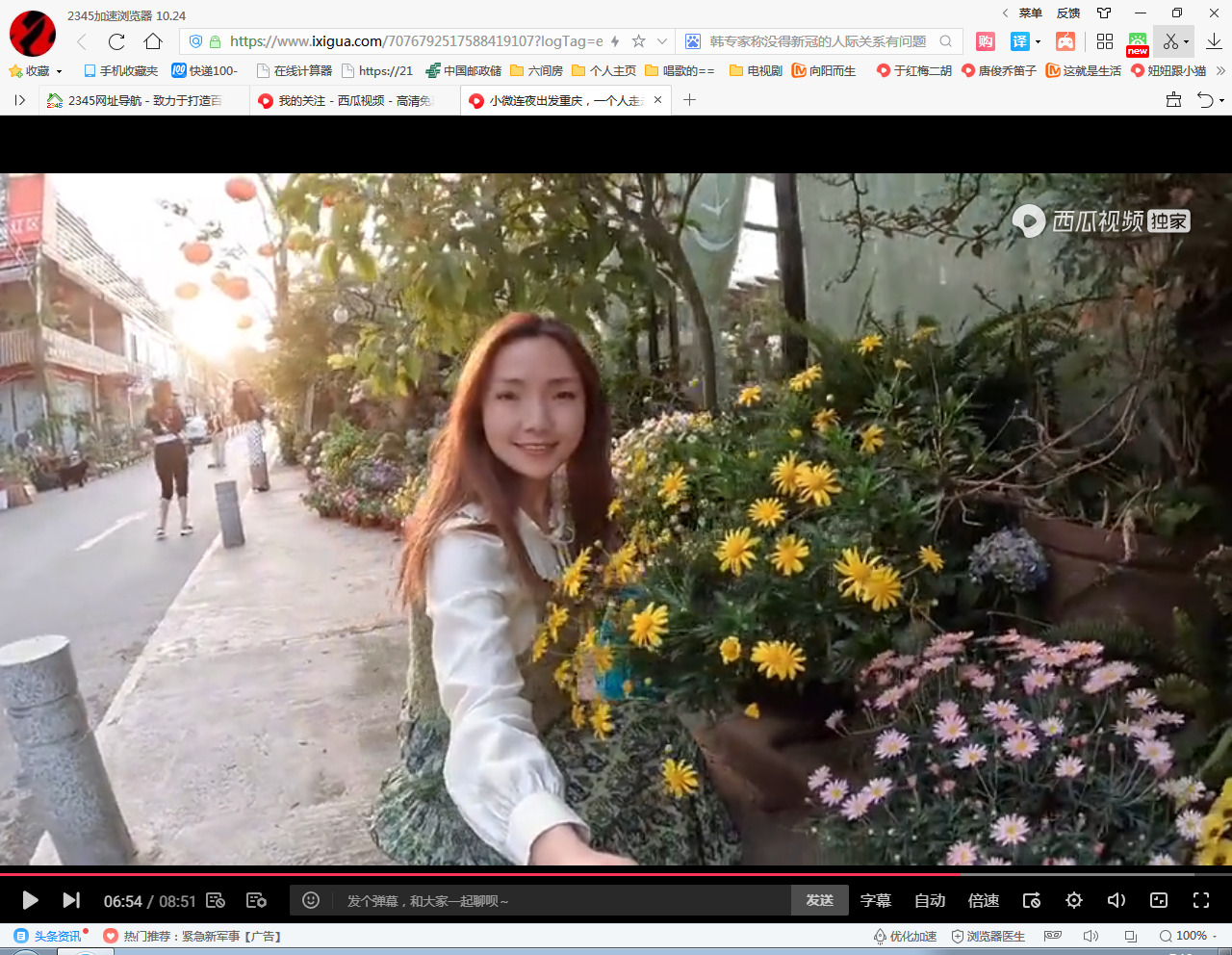Focus the danmaku comment input field
The image size is (1232, 955).
tap(562, 901)
